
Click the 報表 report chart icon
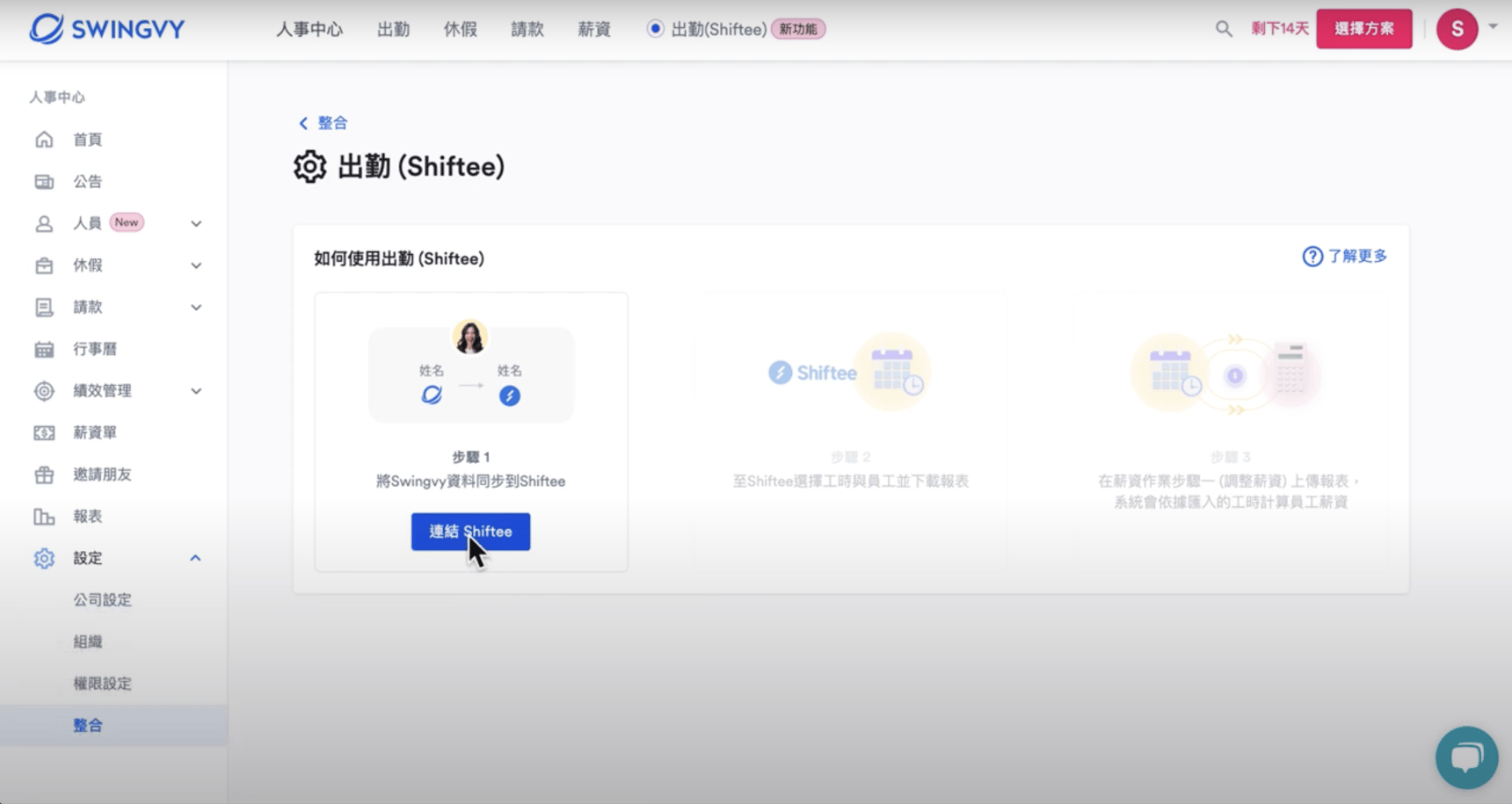point(44,517)
